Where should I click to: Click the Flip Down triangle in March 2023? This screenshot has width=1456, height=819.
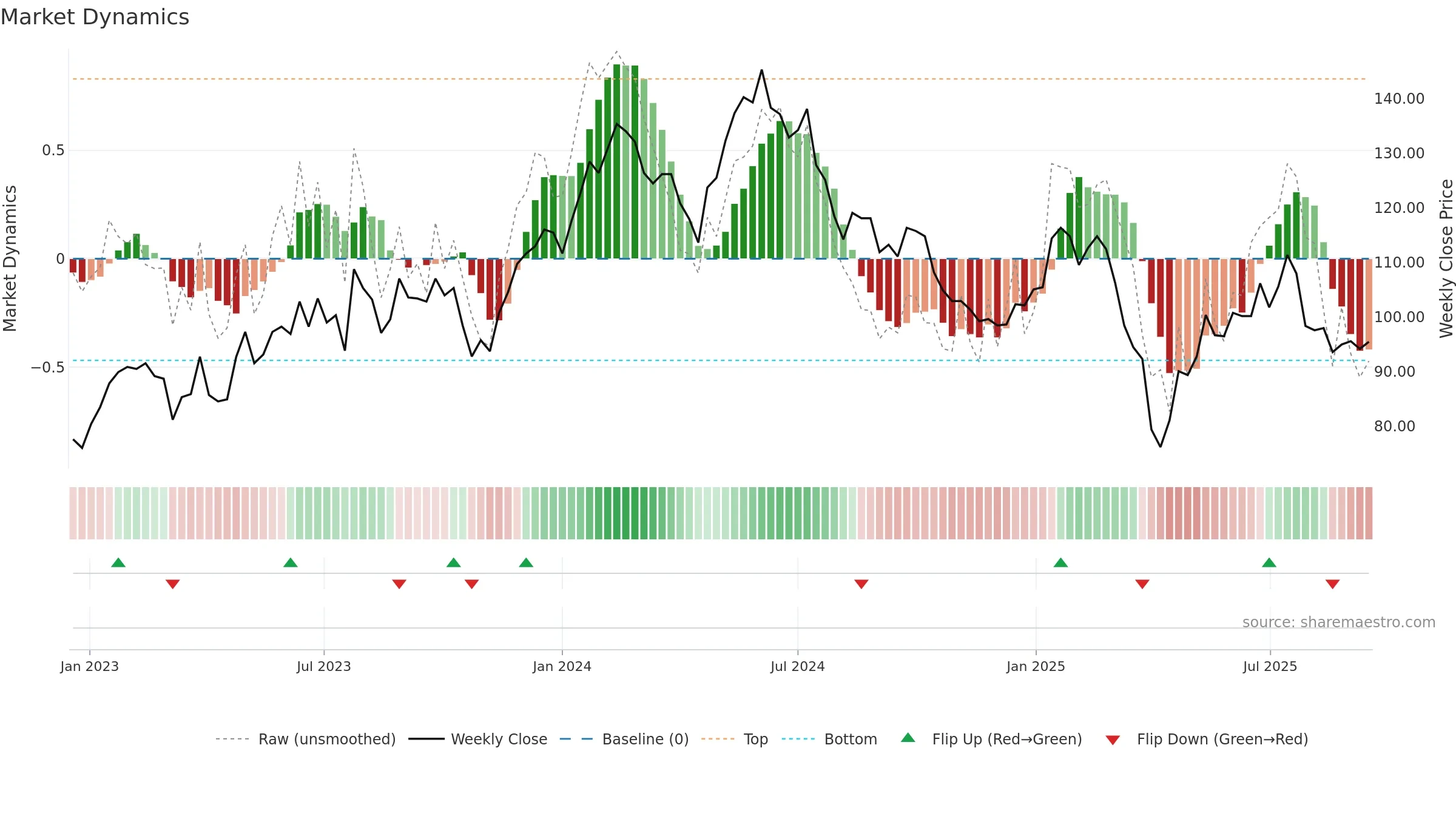173,584
